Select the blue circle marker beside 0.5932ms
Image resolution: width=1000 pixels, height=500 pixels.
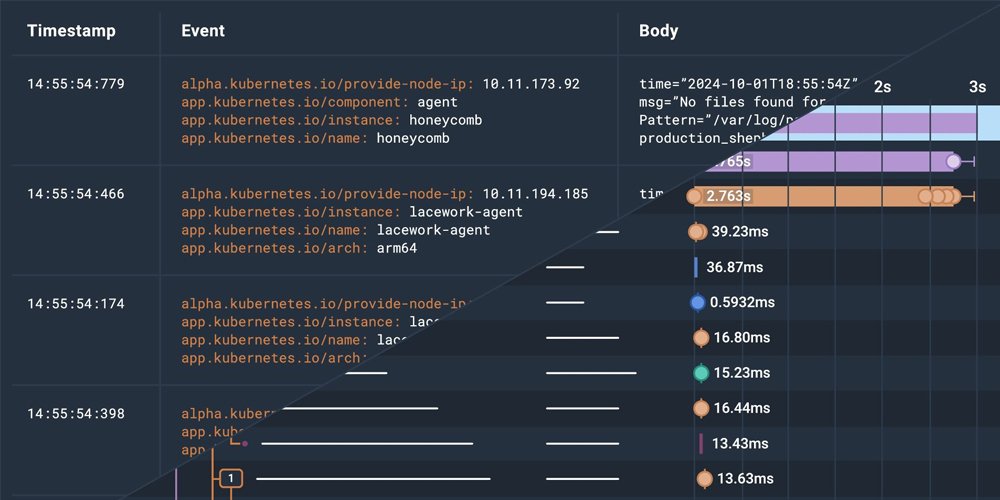click(x=698, y=302)
